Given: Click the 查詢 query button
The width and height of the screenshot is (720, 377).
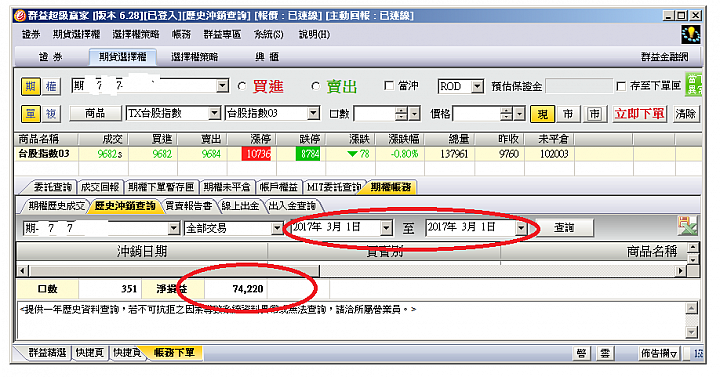Looking at the screenshot, I should 564,228.
